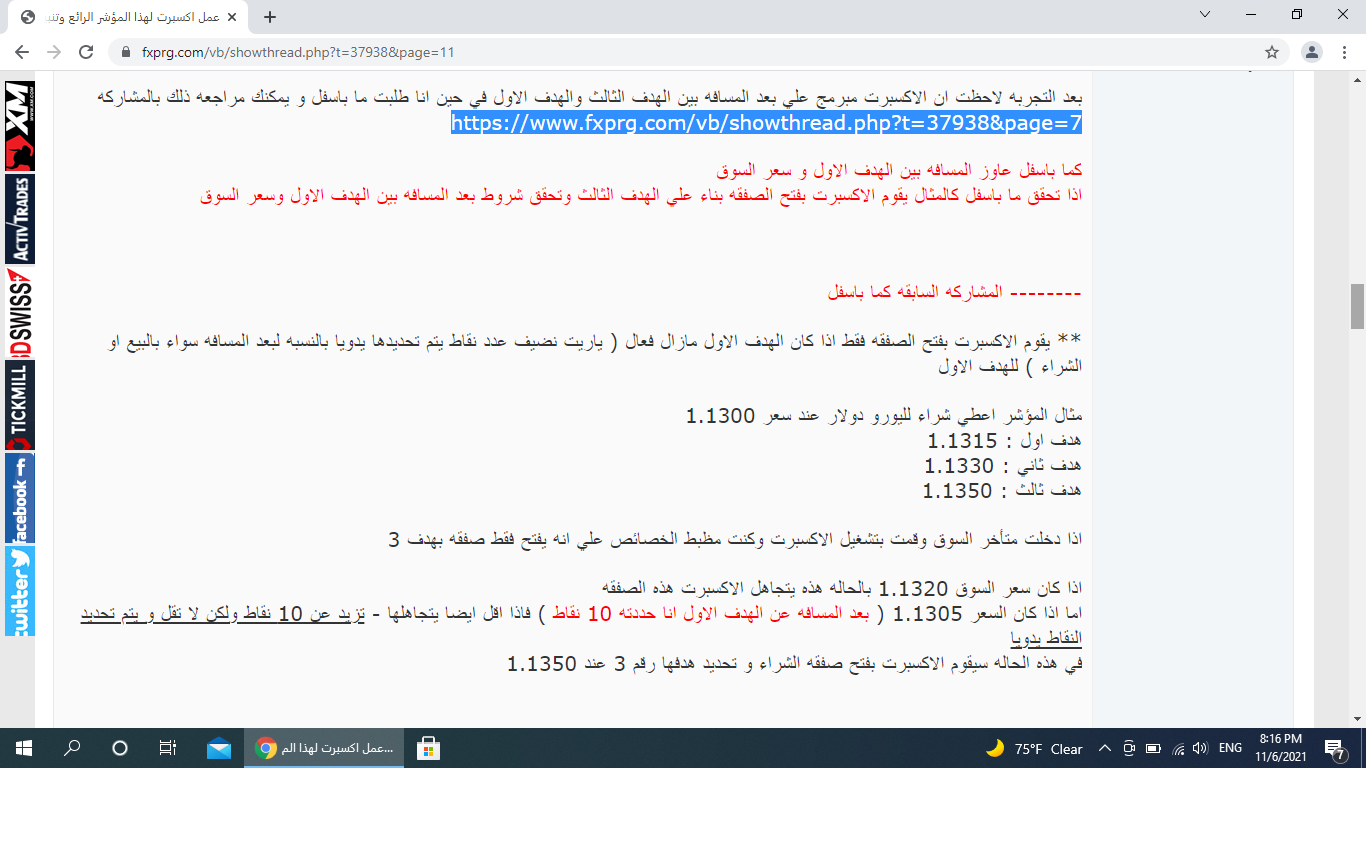Open the Twitter sidebar link
Image resolution: width=1366 pixels, height=842 pixels.
click(x=20, y=591)
